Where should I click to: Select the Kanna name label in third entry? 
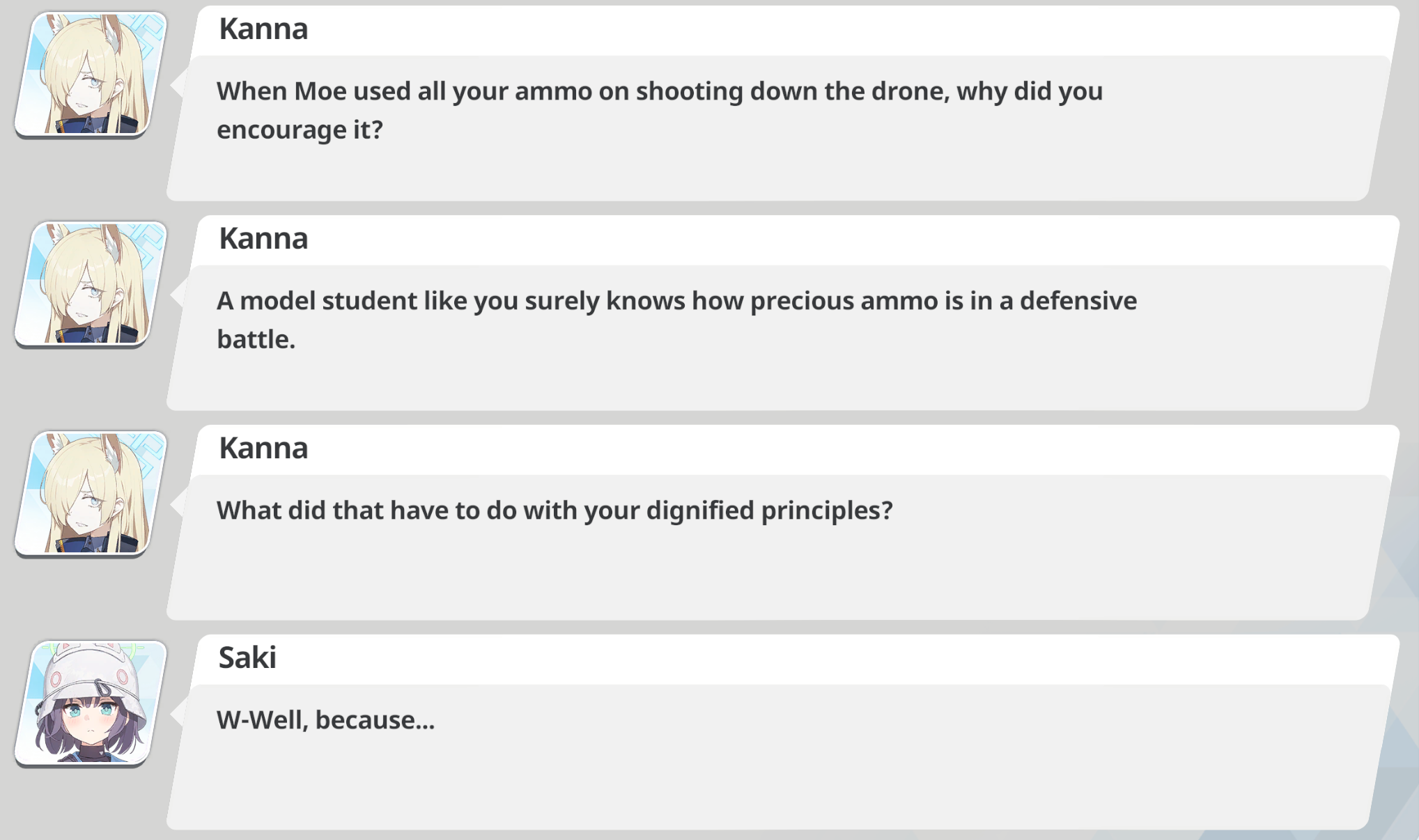(x=263, y=448)
